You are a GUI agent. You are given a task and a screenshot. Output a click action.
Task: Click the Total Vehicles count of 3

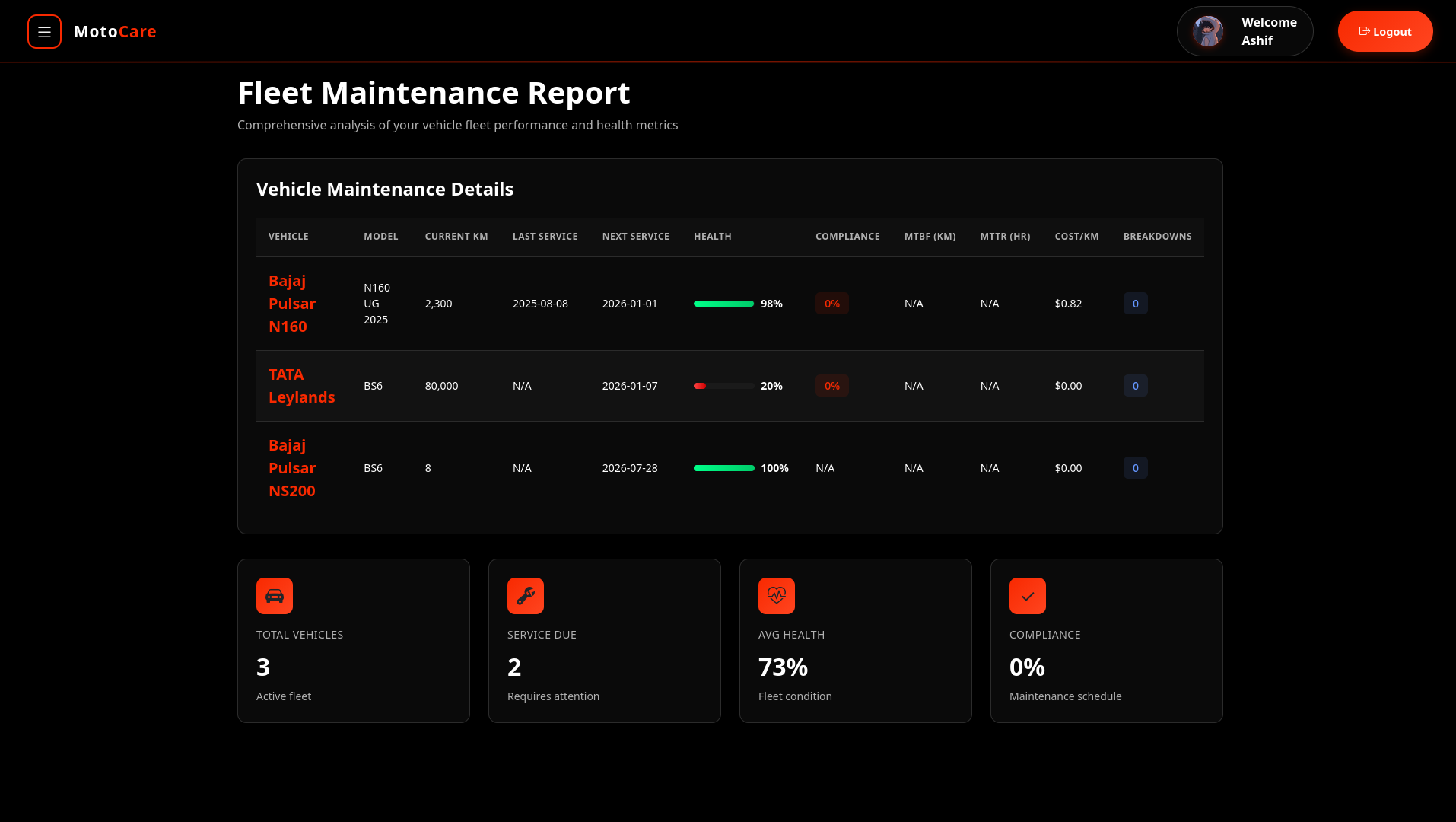click(x=263, y=667)
